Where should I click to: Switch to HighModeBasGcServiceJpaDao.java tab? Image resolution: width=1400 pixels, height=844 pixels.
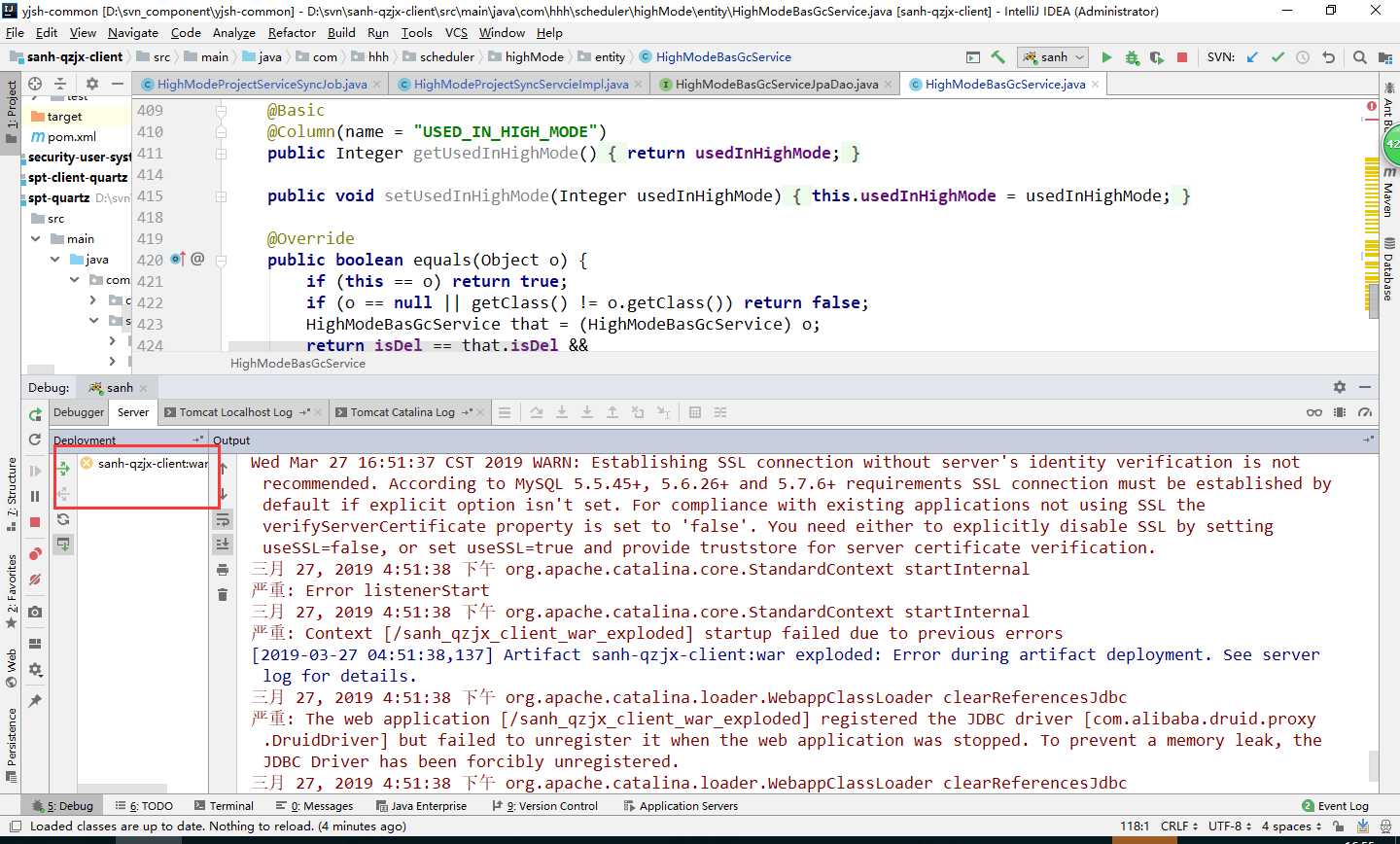(x=777, y=85)
